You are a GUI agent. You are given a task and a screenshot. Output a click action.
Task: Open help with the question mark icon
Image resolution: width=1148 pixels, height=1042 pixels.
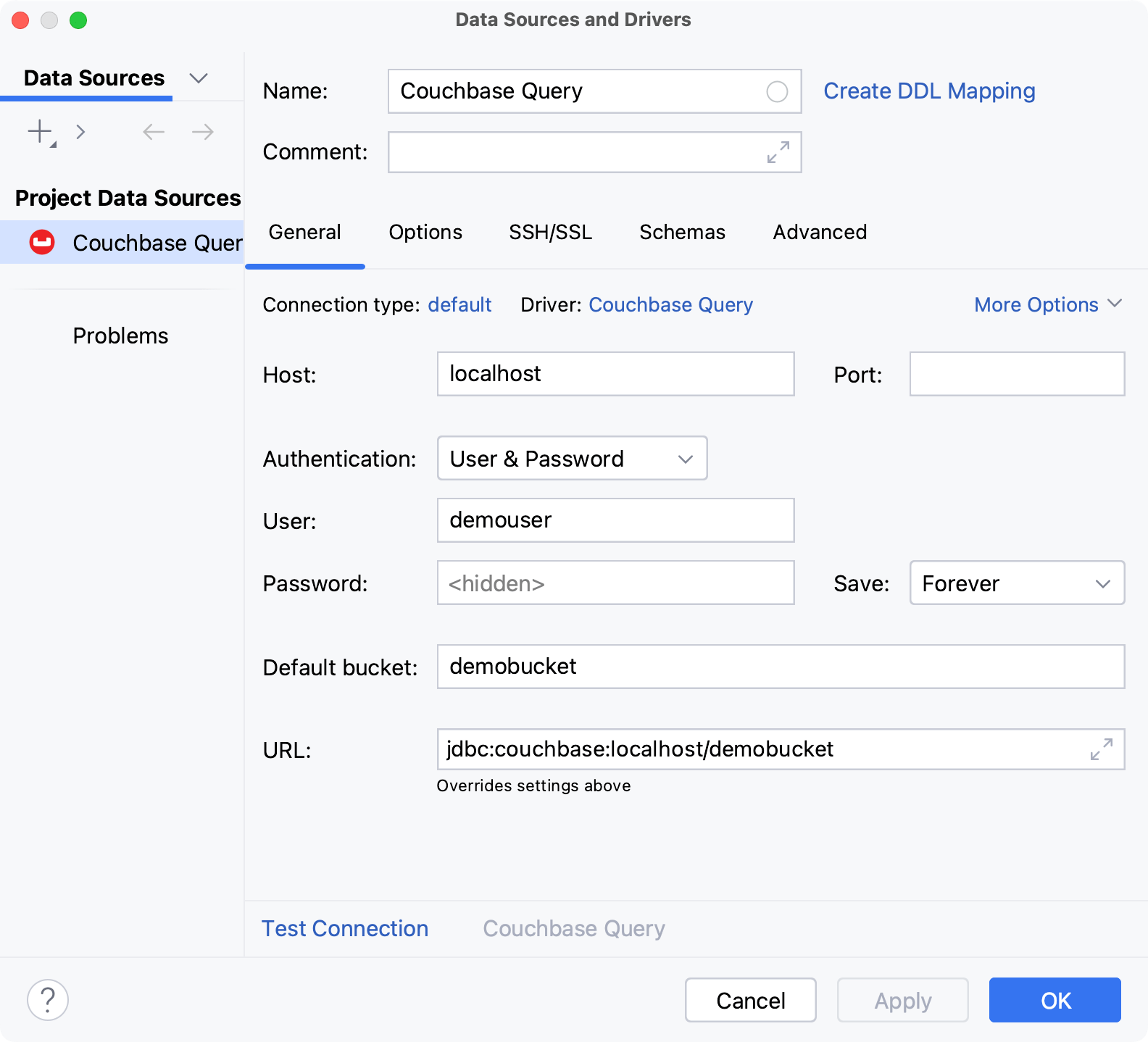pos(48,1000)
